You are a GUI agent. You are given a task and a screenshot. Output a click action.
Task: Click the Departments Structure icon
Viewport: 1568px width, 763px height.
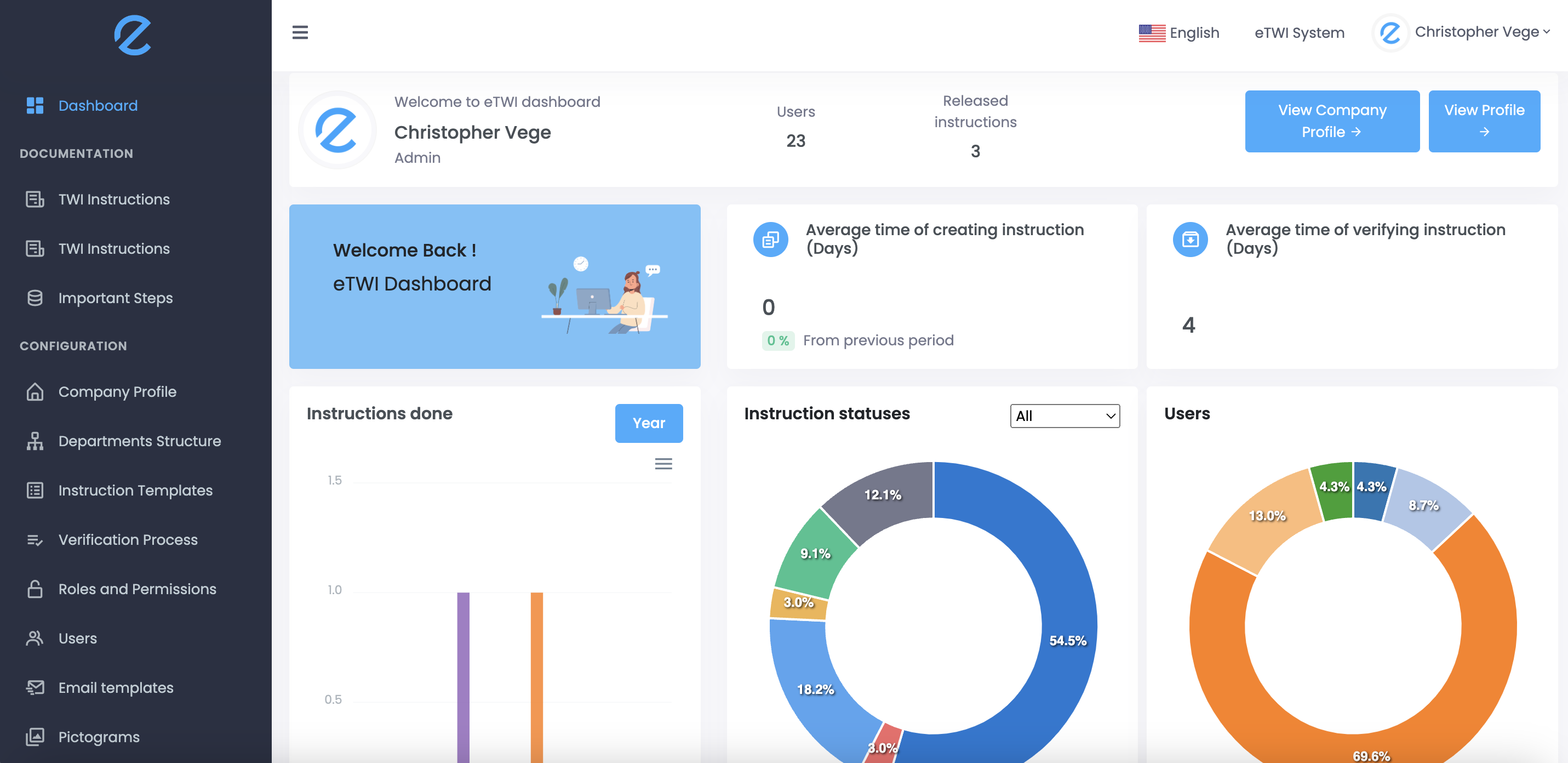[x=35, y=441]
